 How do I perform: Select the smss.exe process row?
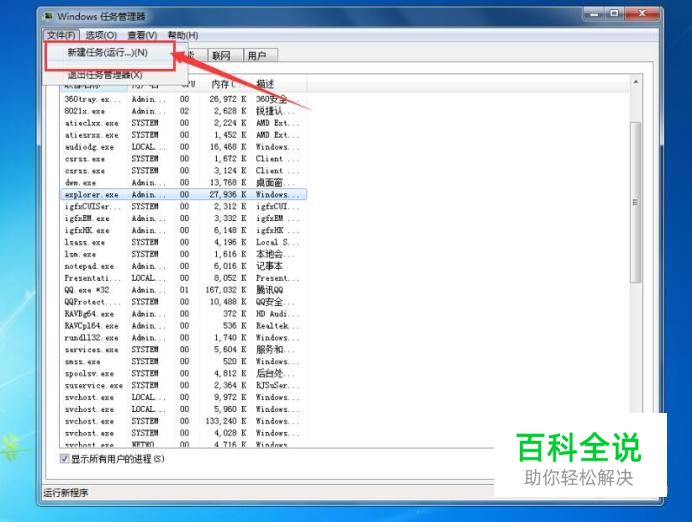point(183,361)
